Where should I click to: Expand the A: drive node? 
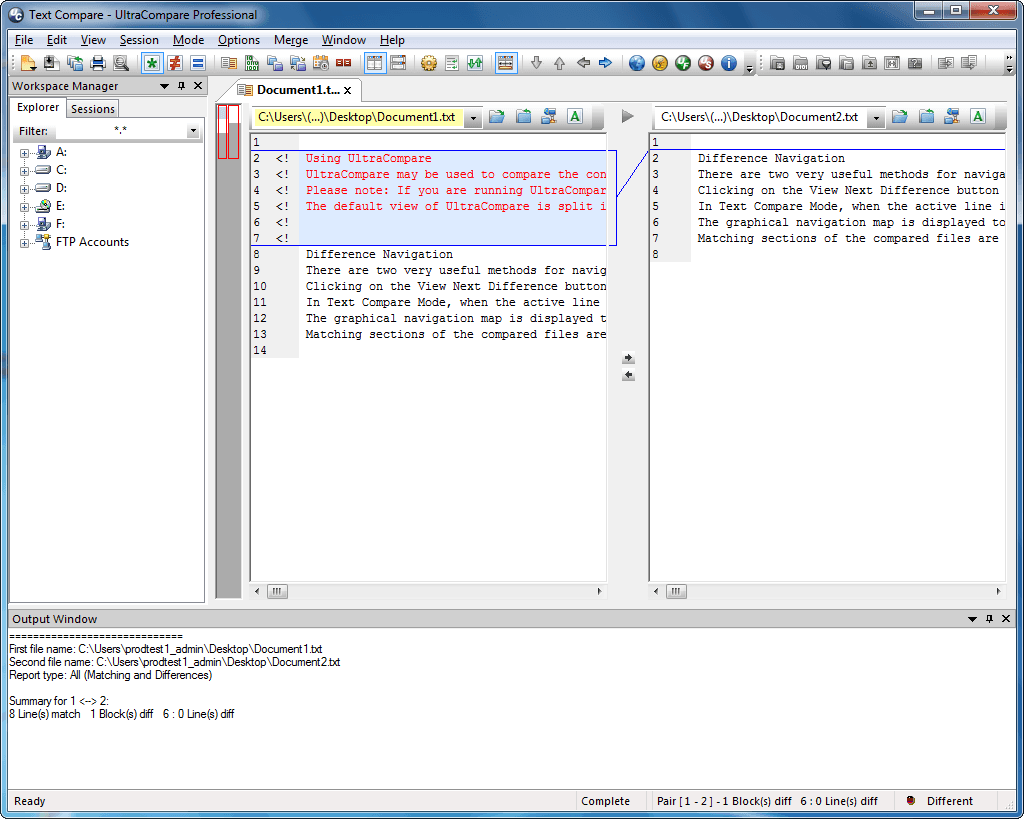pos(24,153)
